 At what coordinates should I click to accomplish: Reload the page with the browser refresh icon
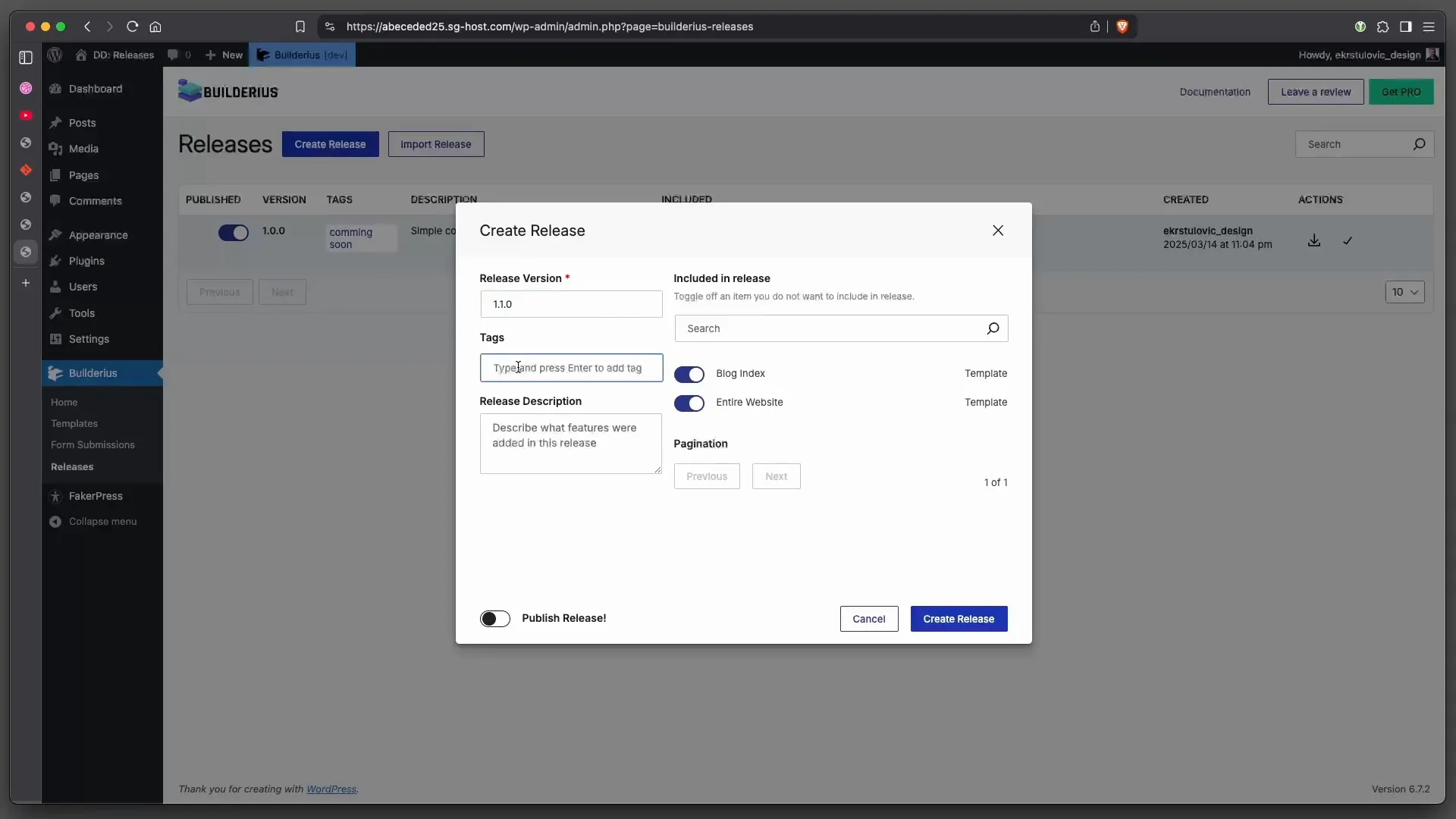click(x=133, y=27)
